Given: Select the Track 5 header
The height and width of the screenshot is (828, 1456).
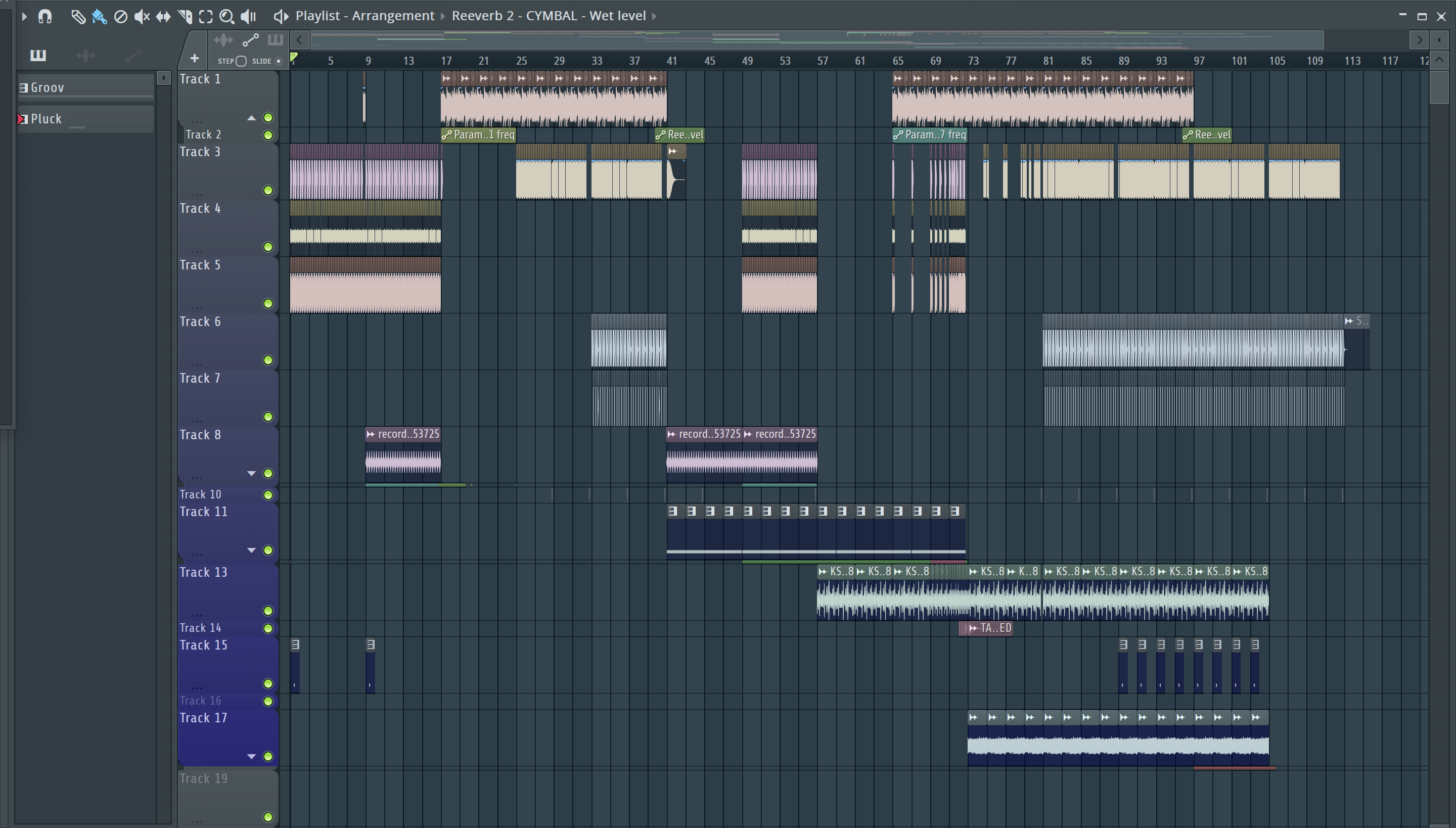Looking at the screenshot, I should pos(227,284).
